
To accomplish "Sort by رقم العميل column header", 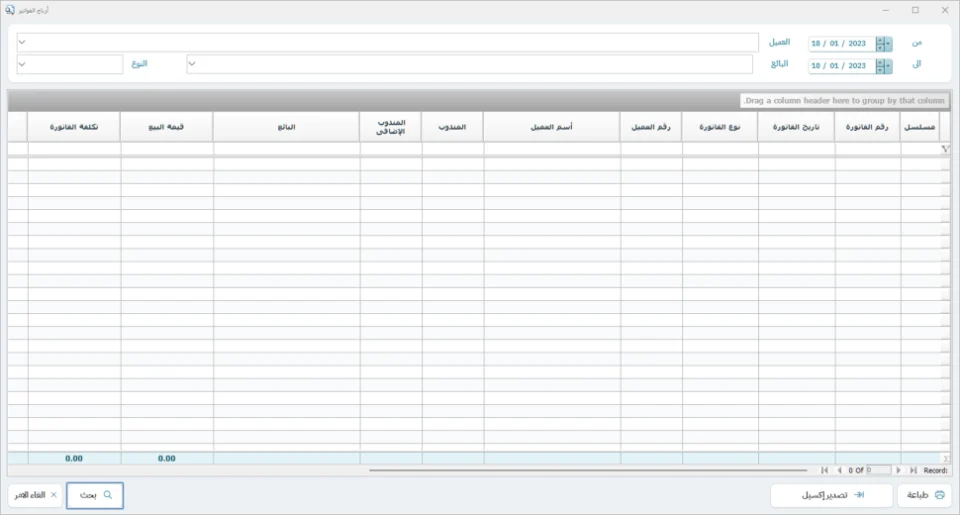I will (x=651, y=127).
